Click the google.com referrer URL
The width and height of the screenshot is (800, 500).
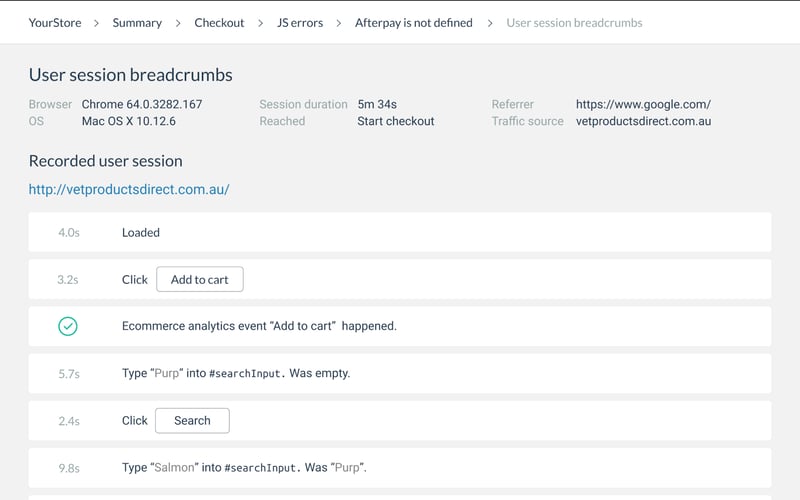point(643,104)
